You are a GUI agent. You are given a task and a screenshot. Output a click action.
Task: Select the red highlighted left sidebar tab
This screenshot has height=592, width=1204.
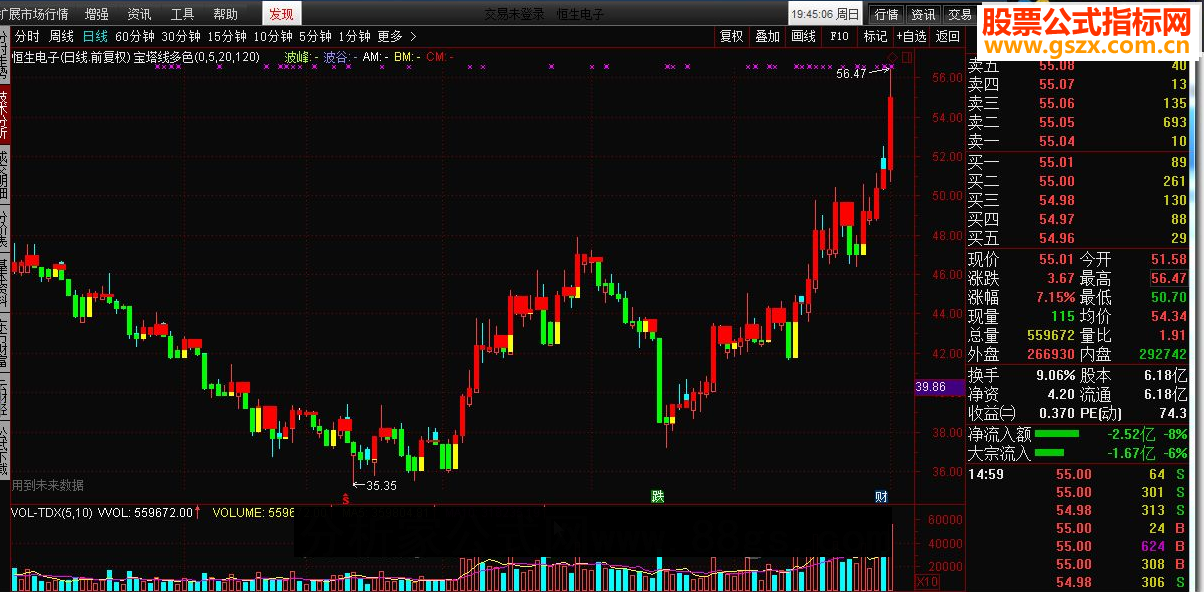4,113
